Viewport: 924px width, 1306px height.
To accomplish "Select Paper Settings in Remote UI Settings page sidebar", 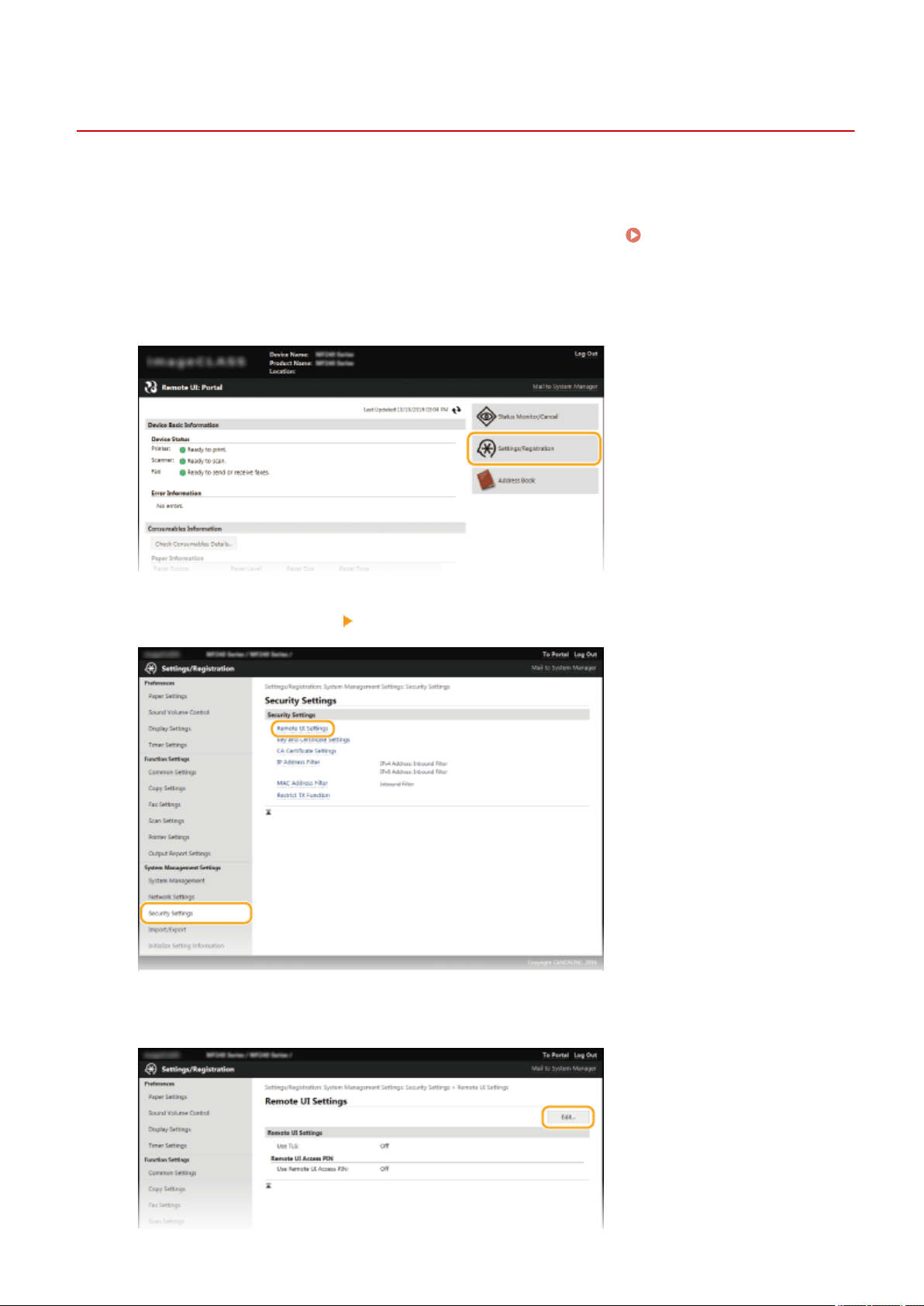I will [167, 1097].
